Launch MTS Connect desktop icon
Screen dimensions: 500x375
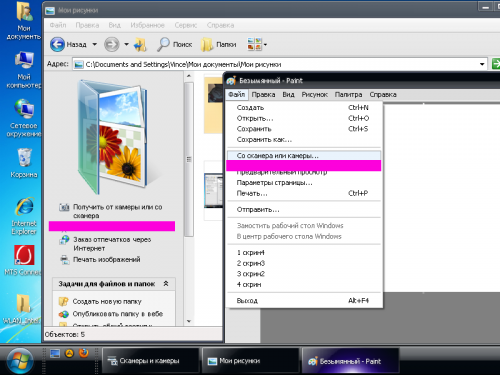tap(23, 261)
